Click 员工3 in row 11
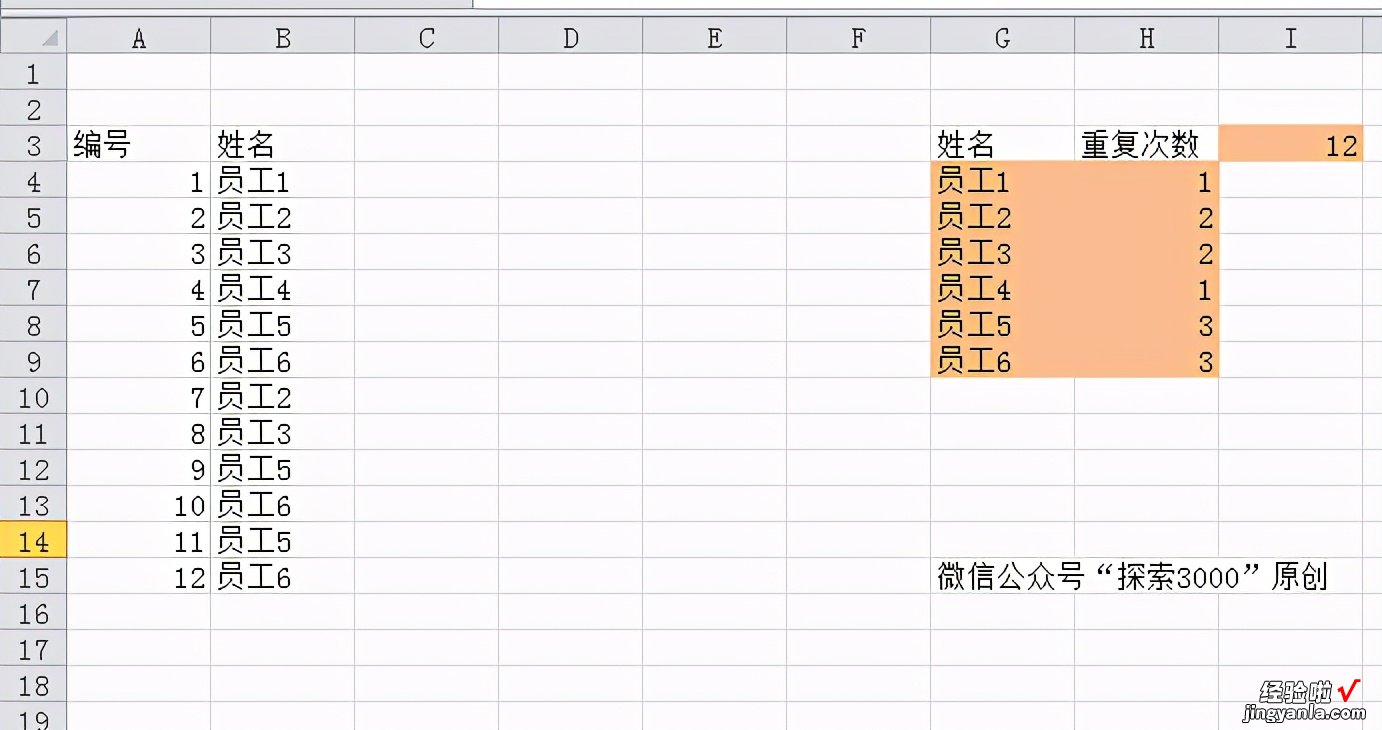 pyautogui.click(x=283, y=433)
